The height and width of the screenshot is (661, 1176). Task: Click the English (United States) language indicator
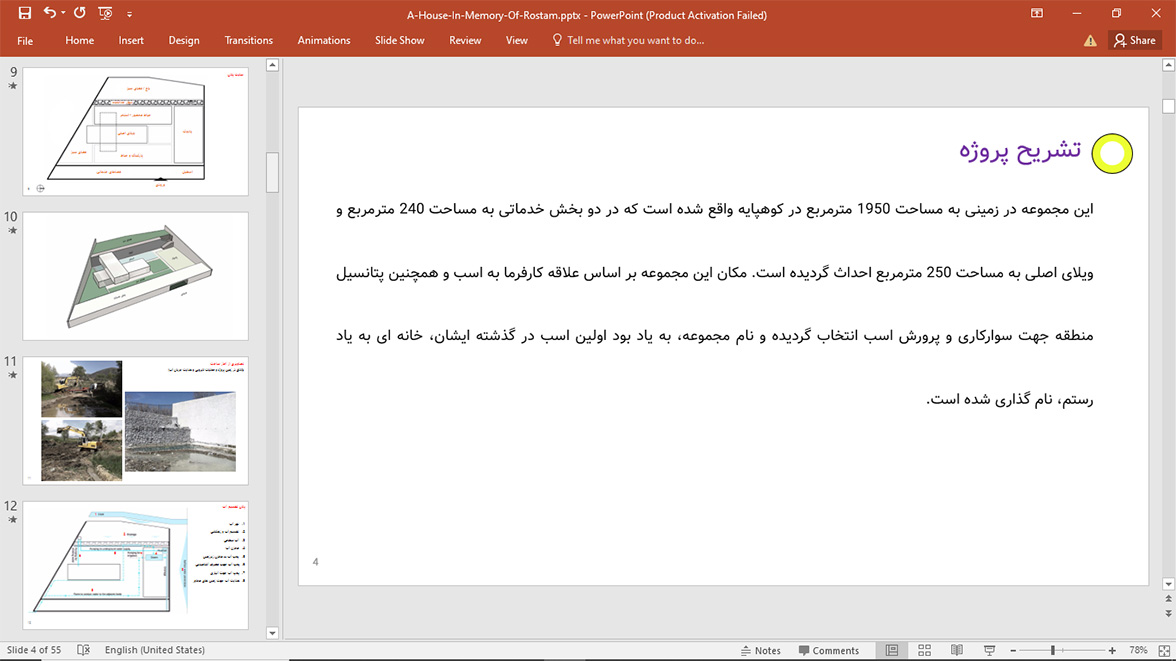[x=154, y=650]
